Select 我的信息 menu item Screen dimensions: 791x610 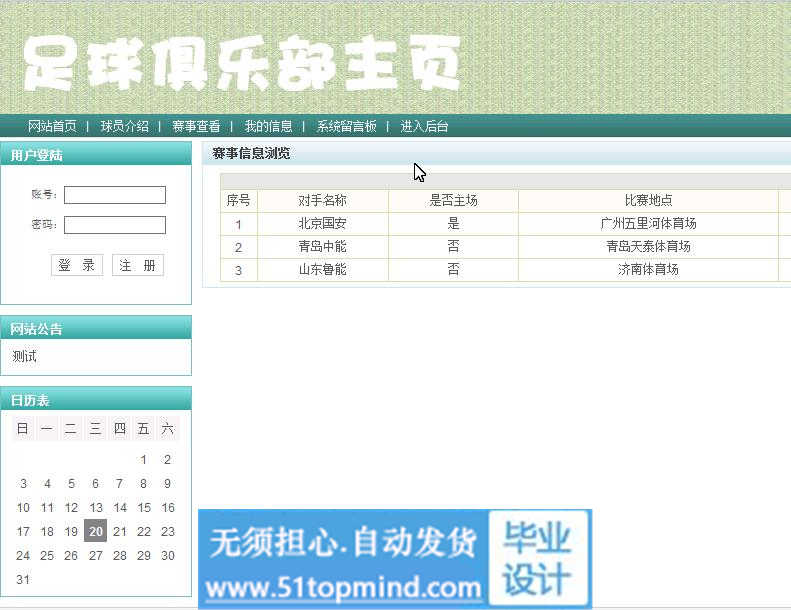268,126
